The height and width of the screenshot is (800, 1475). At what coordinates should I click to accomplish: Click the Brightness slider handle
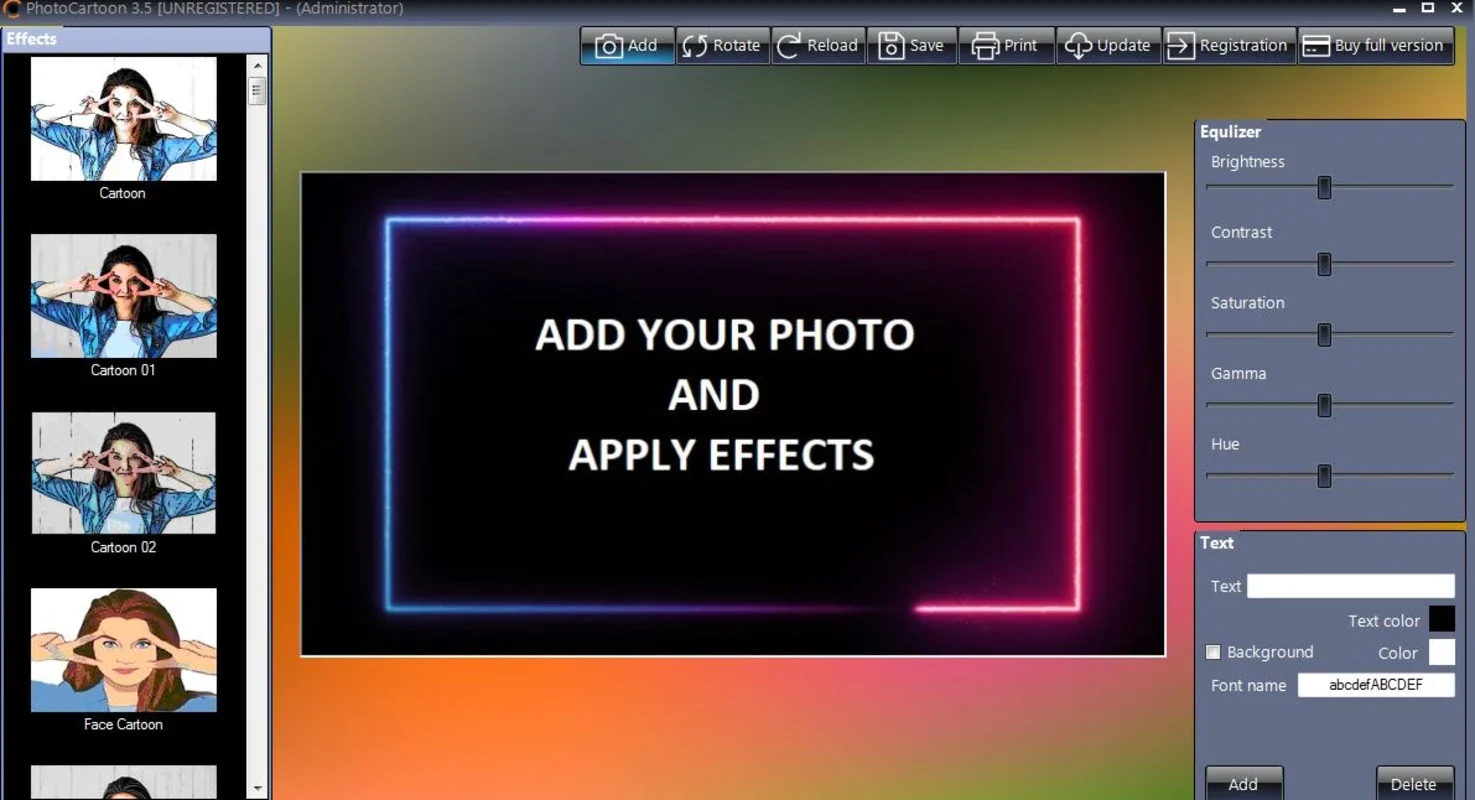1324,187
